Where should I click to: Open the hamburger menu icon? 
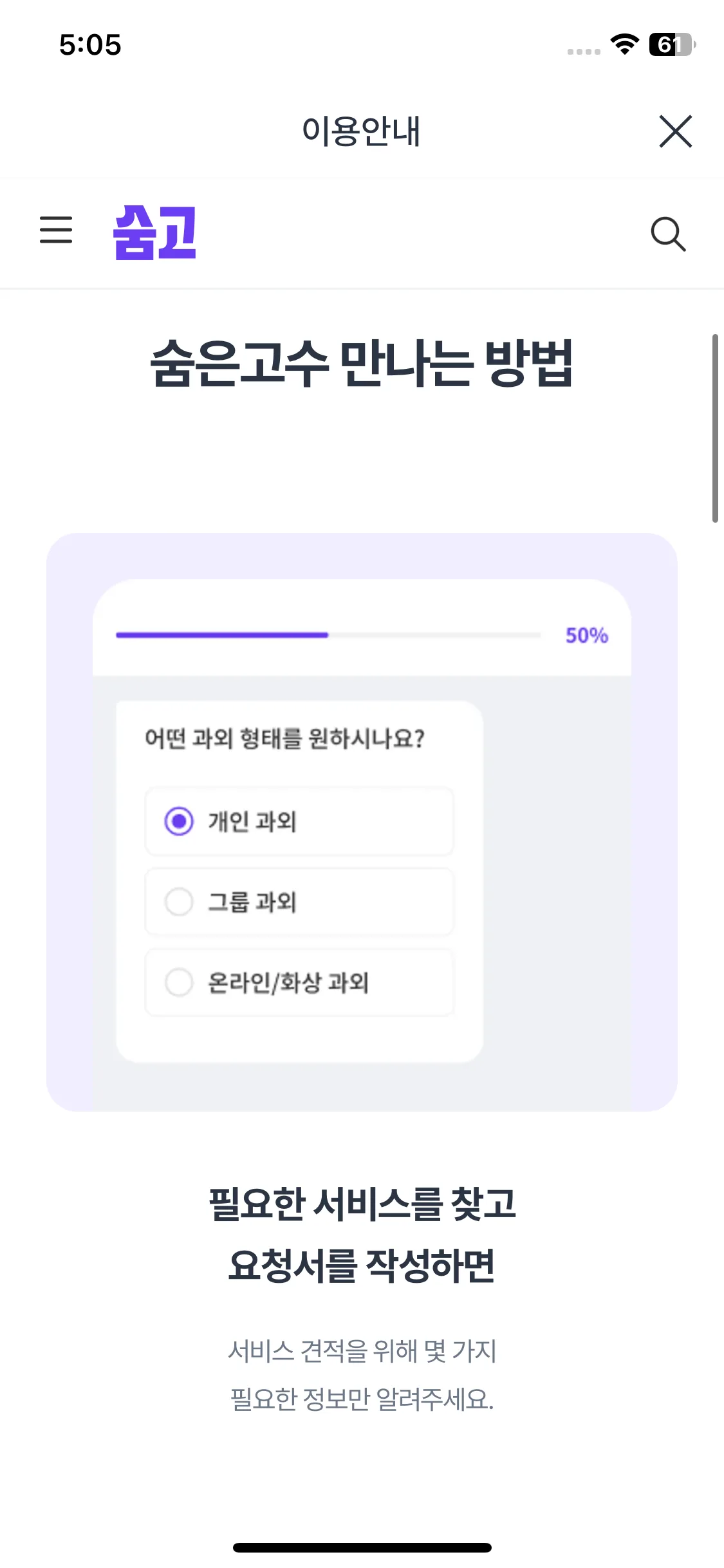click(56, 230)
